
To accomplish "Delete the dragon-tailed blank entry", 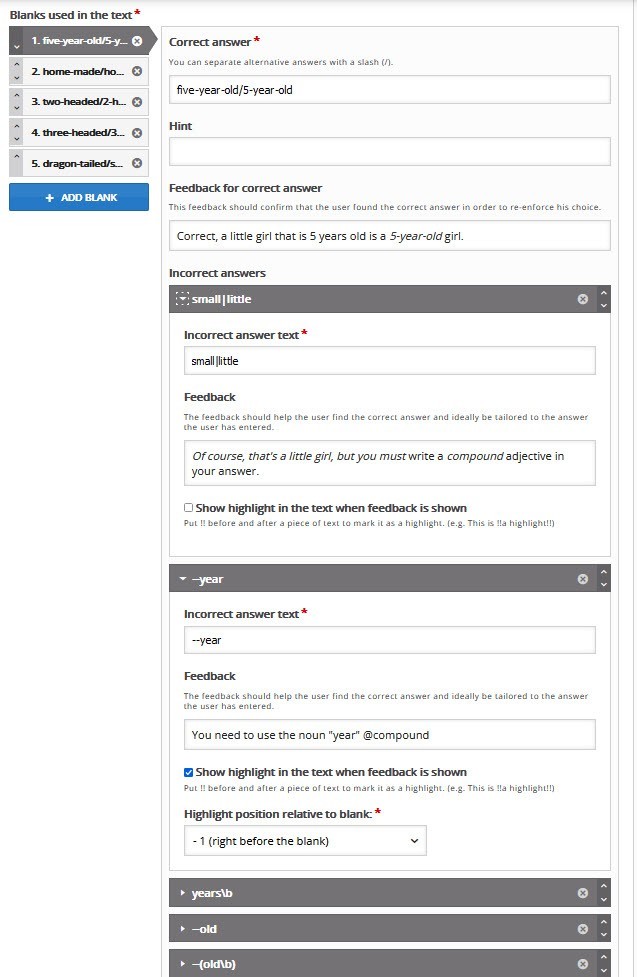I will pyautogui.click(x=137, y=162).
